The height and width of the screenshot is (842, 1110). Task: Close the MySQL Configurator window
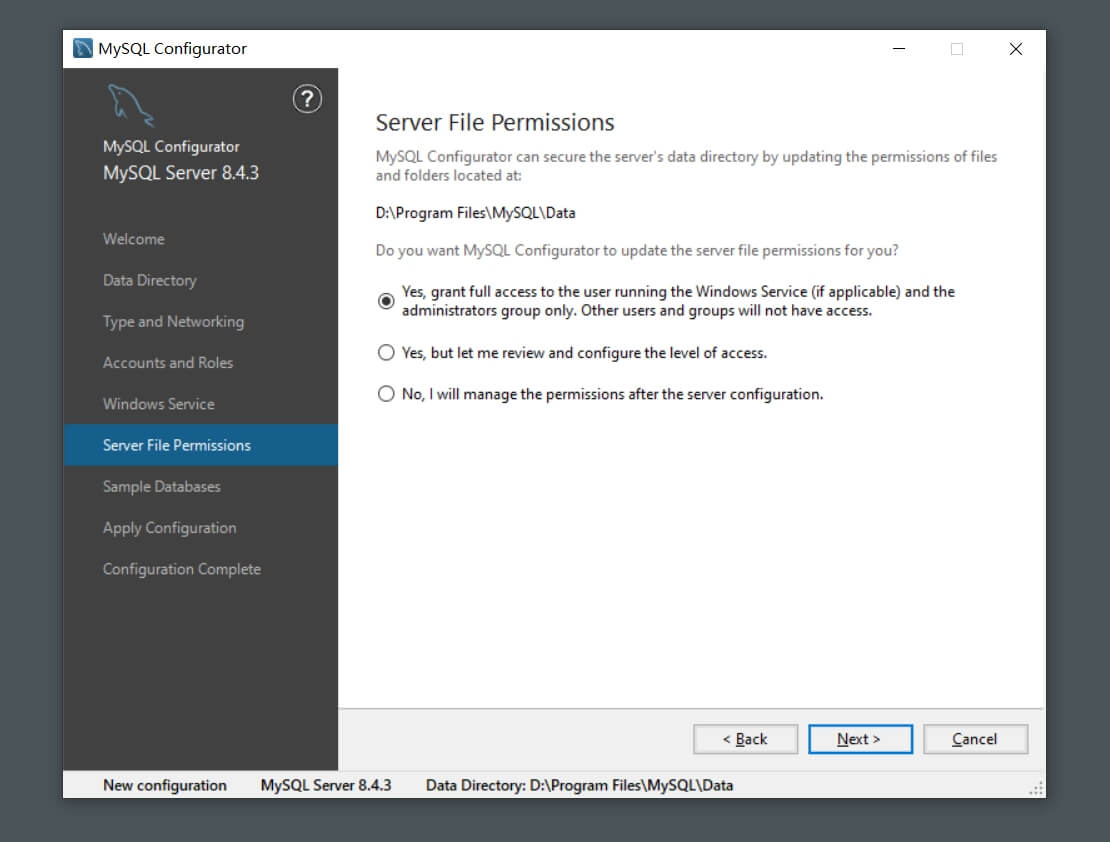coord(1016,49)
